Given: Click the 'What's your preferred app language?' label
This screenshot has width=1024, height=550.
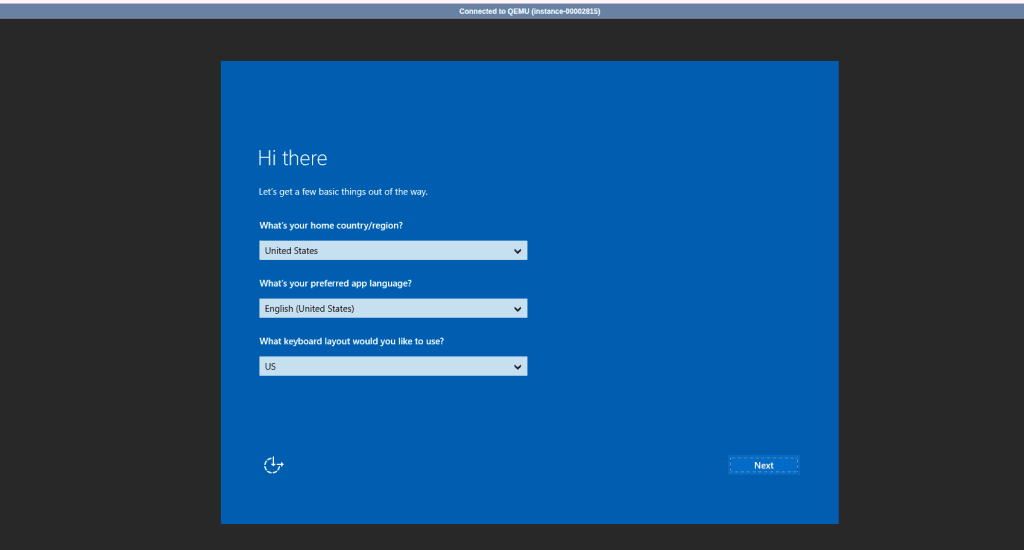Looking at the screenshot, I should (336, 283).
